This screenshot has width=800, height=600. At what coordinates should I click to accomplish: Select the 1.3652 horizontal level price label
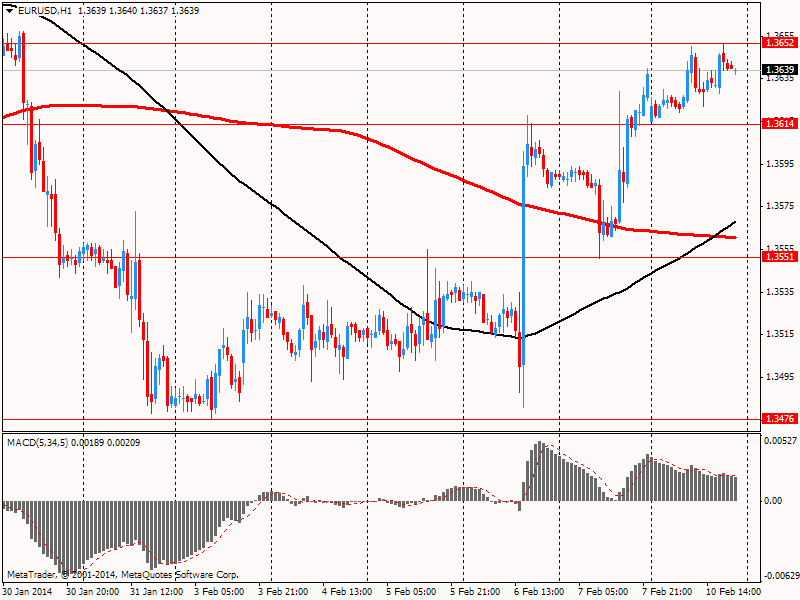tap(779, 43)
